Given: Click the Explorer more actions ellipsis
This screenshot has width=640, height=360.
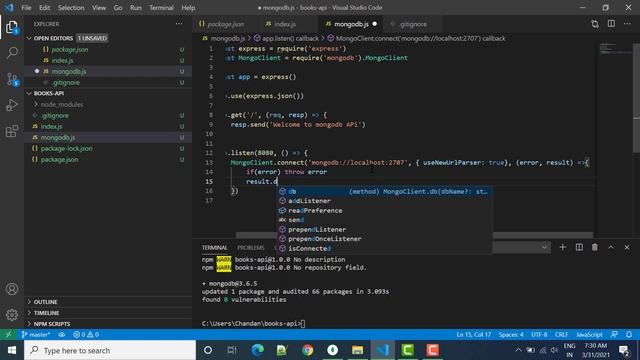Looking at the screenshot, I should click(179, 24).
